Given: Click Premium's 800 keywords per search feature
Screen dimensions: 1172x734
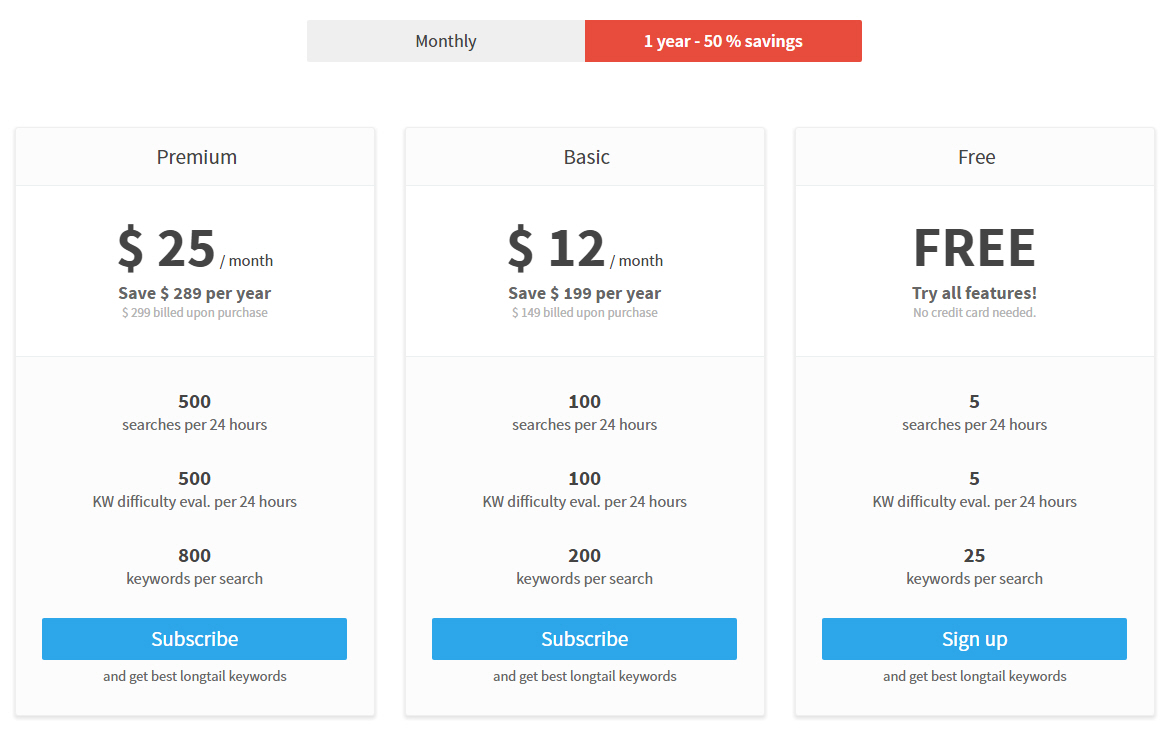Looking at the screenshot, I should click(194, 567).
